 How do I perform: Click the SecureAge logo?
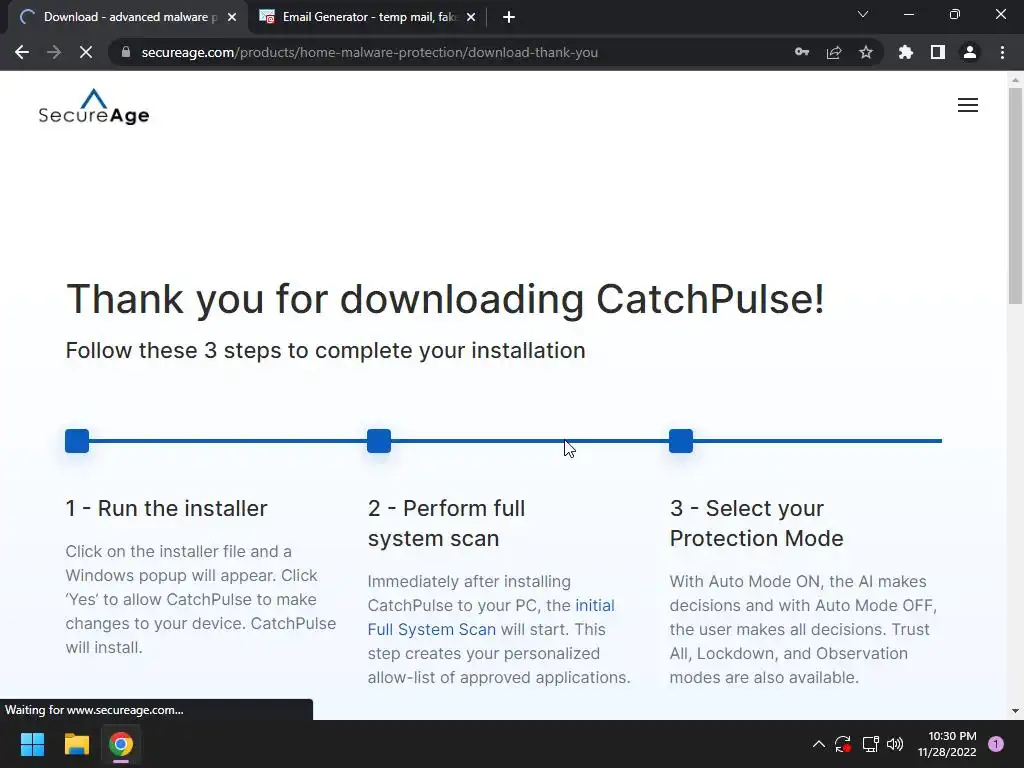pyautogui.click(x=94, y=106)
